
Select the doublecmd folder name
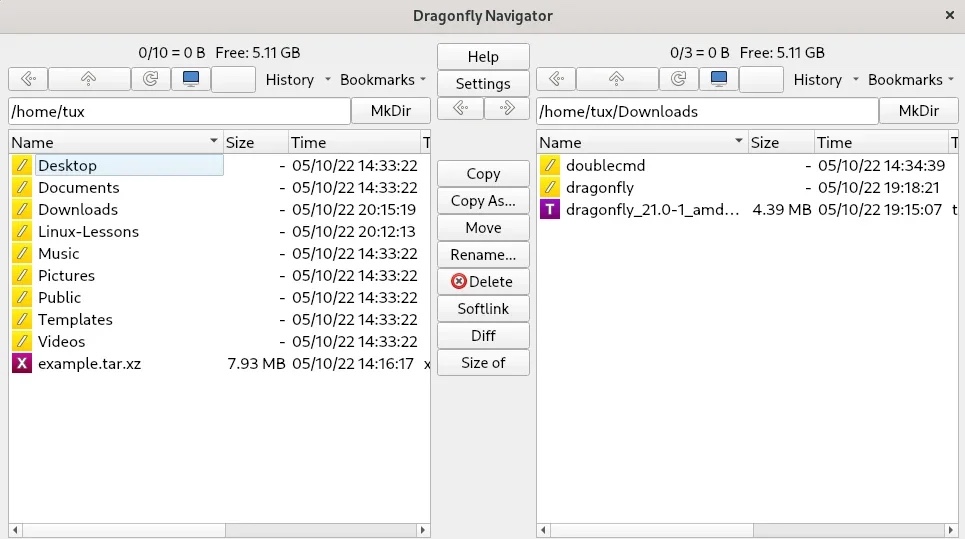coord(606,166)
